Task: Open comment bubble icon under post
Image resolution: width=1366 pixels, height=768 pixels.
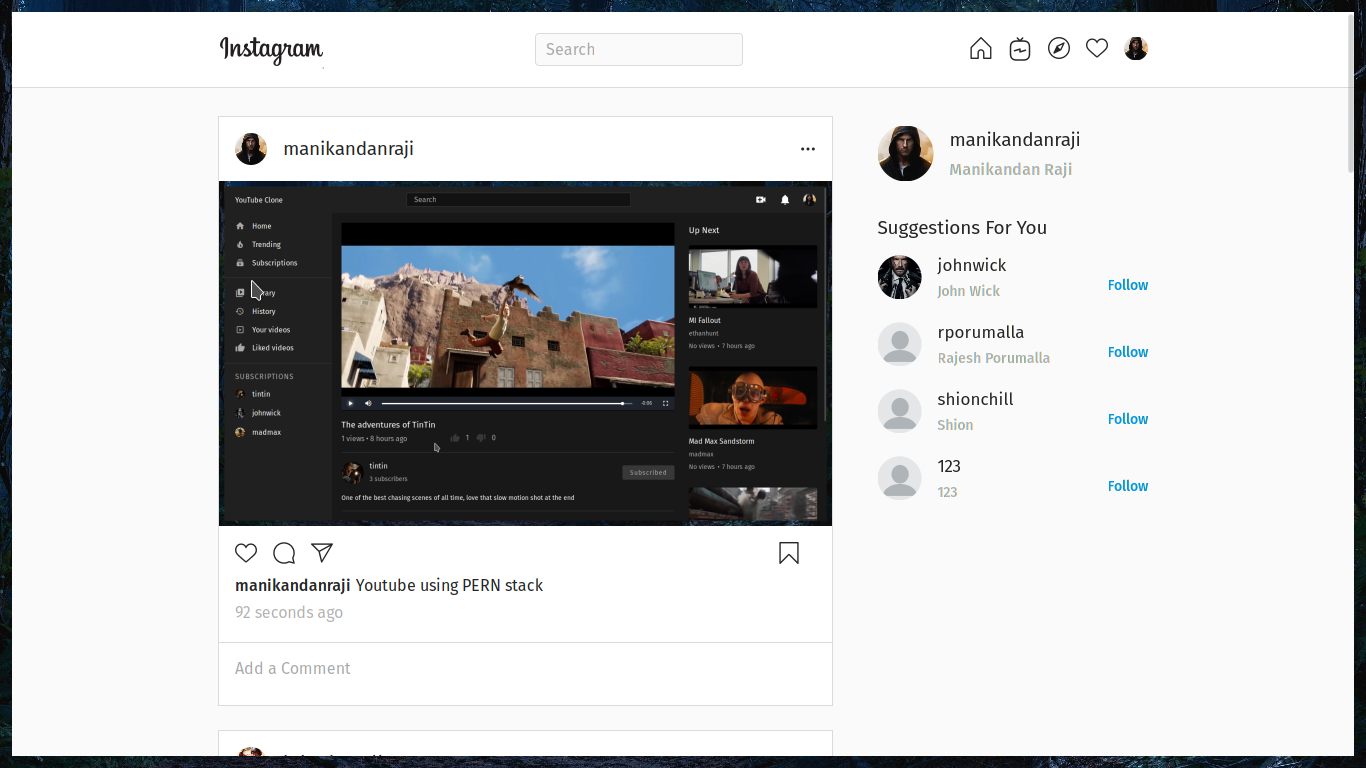Action: coord(284,553)
